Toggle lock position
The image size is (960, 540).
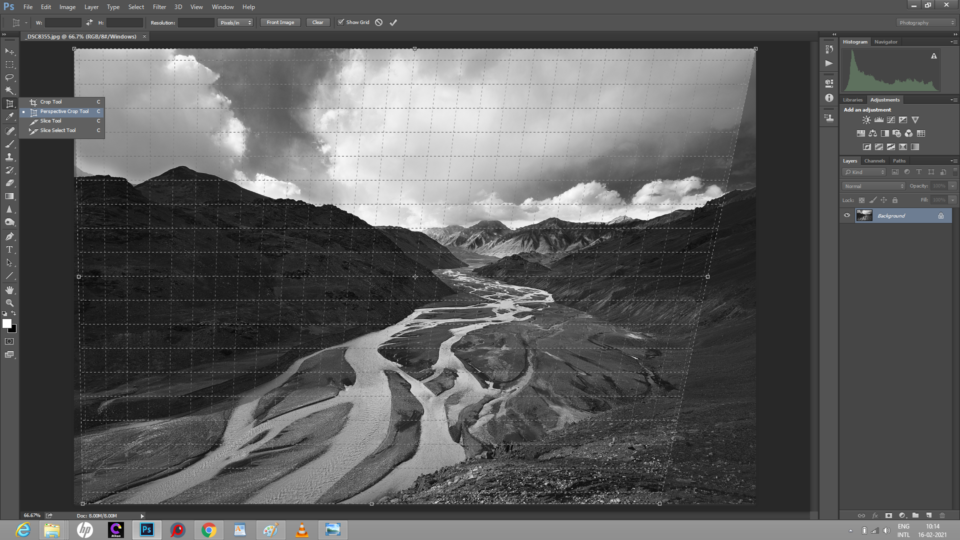coord(884,200)
